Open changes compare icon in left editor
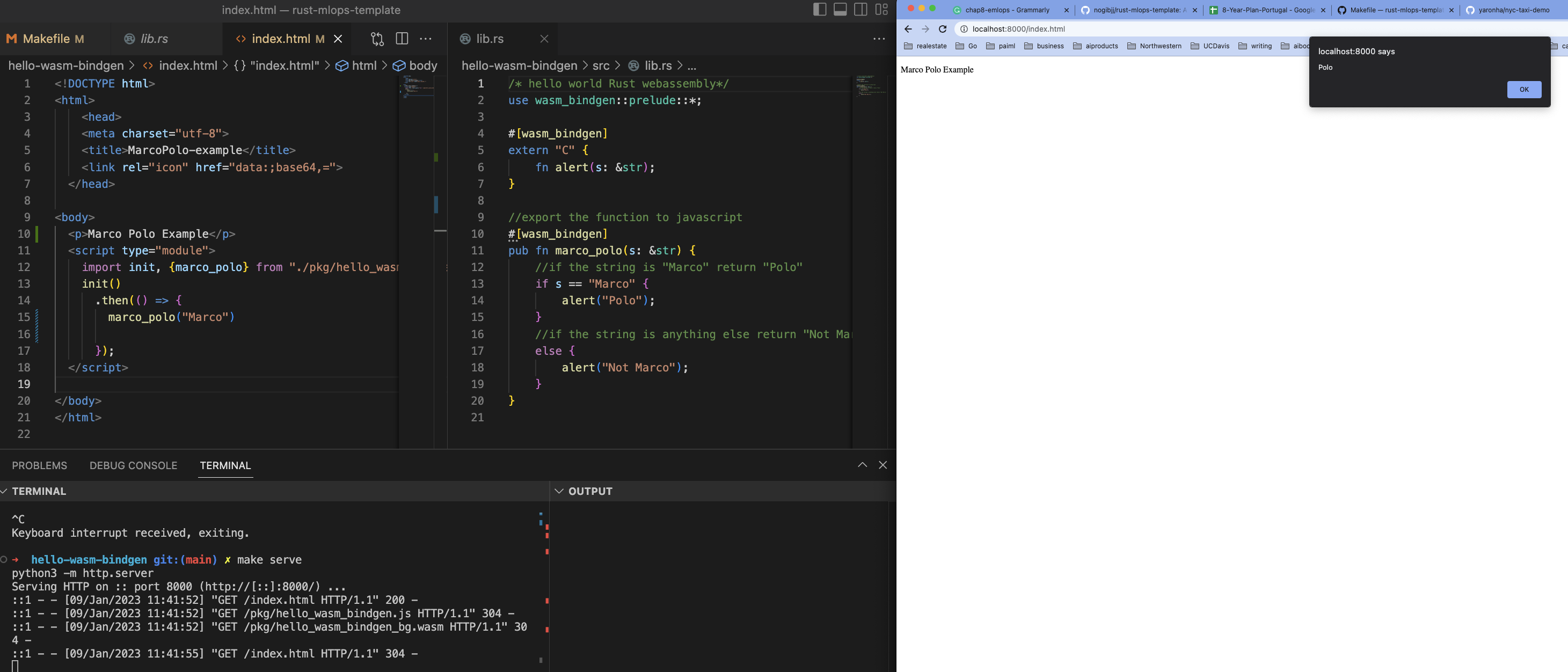This screenshot has height=672, width=1568. point(377,39)
